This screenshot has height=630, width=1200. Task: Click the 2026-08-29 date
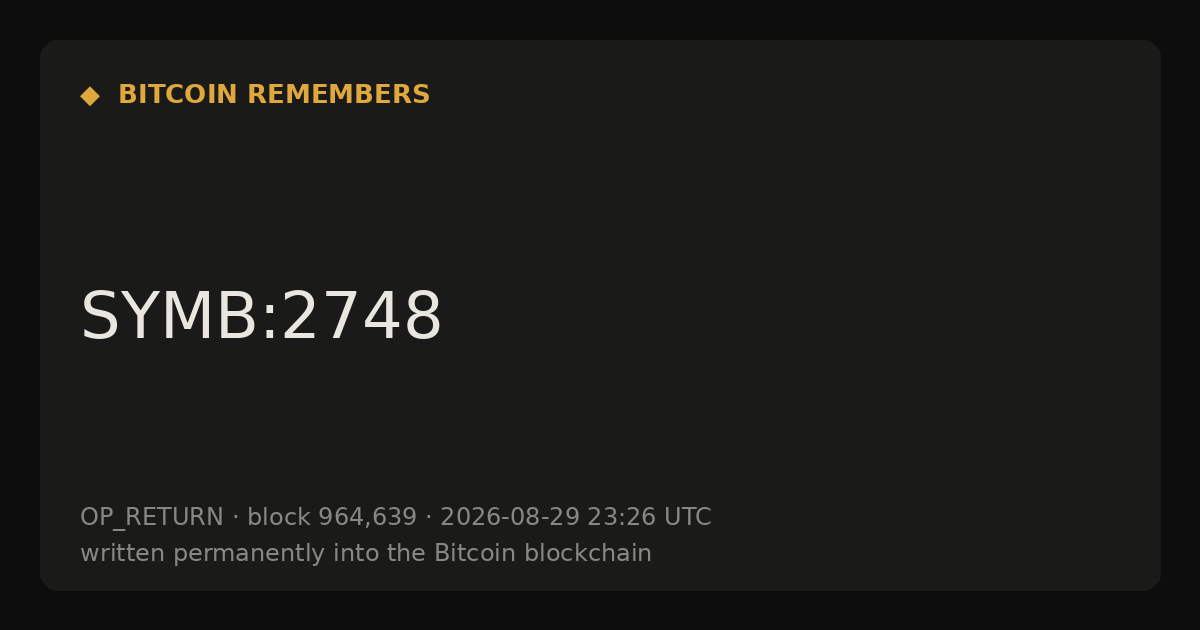click(510, 518)
